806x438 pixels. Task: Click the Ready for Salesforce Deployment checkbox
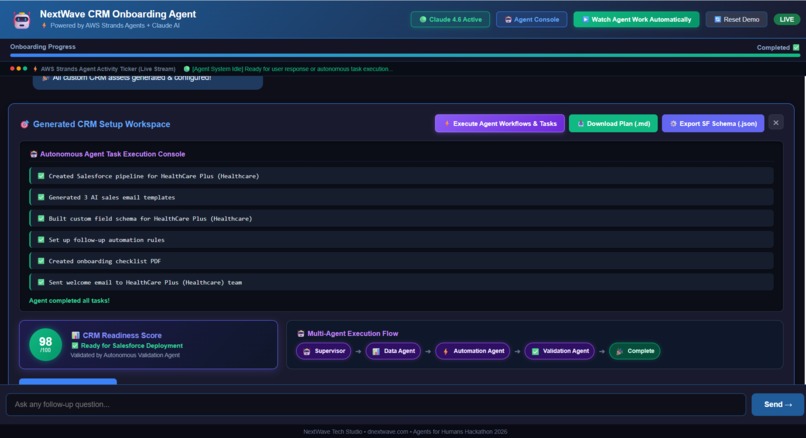[75, 345]
